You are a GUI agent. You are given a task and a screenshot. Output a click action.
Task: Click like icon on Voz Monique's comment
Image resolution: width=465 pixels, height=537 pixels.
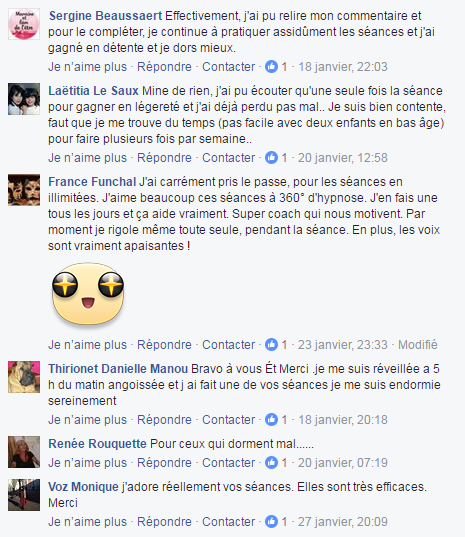coord(271,522)
